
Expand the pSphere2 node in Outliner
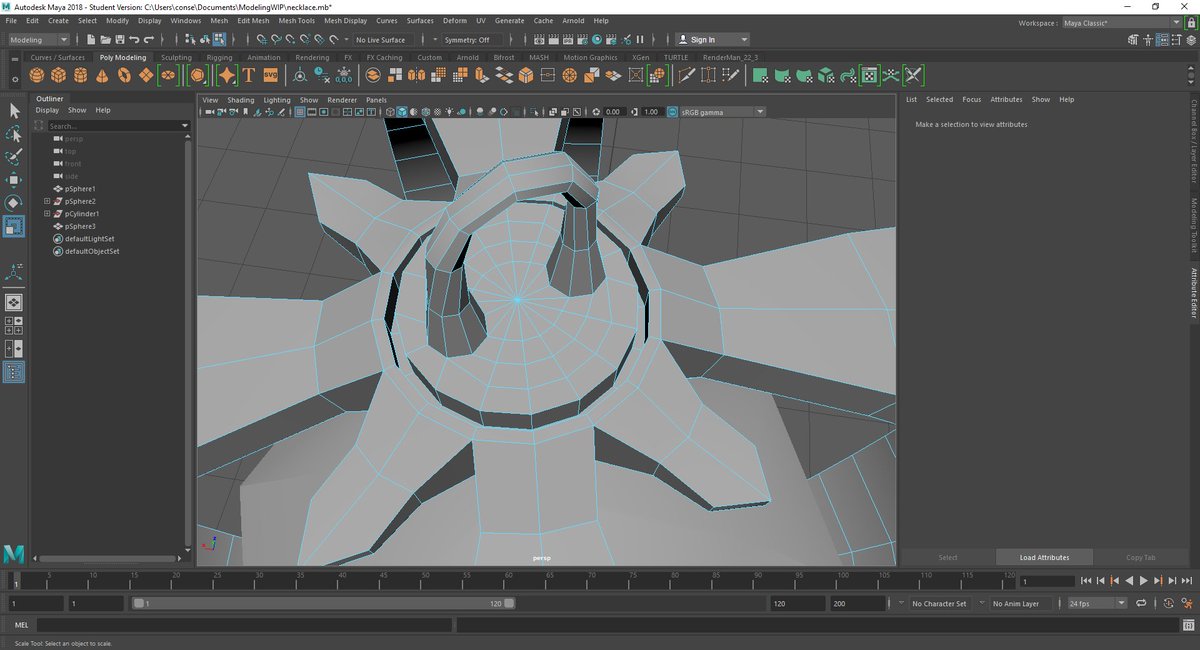click(47, 201)
